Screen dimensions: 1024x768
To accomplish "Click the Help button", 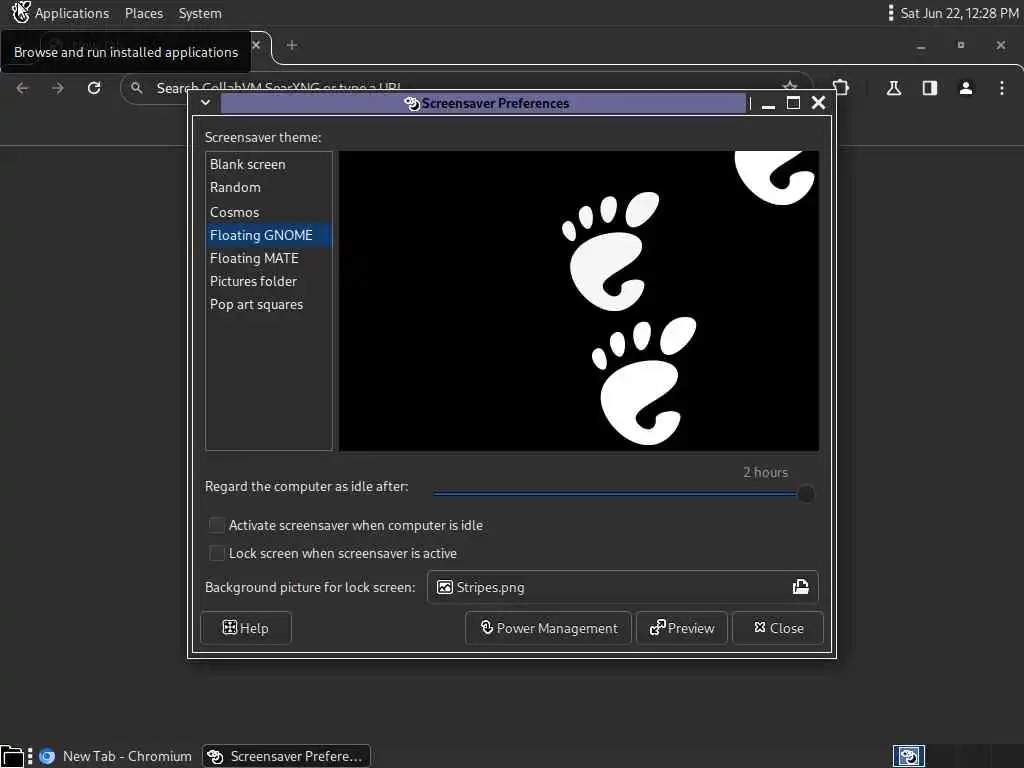I will (246, 628).
